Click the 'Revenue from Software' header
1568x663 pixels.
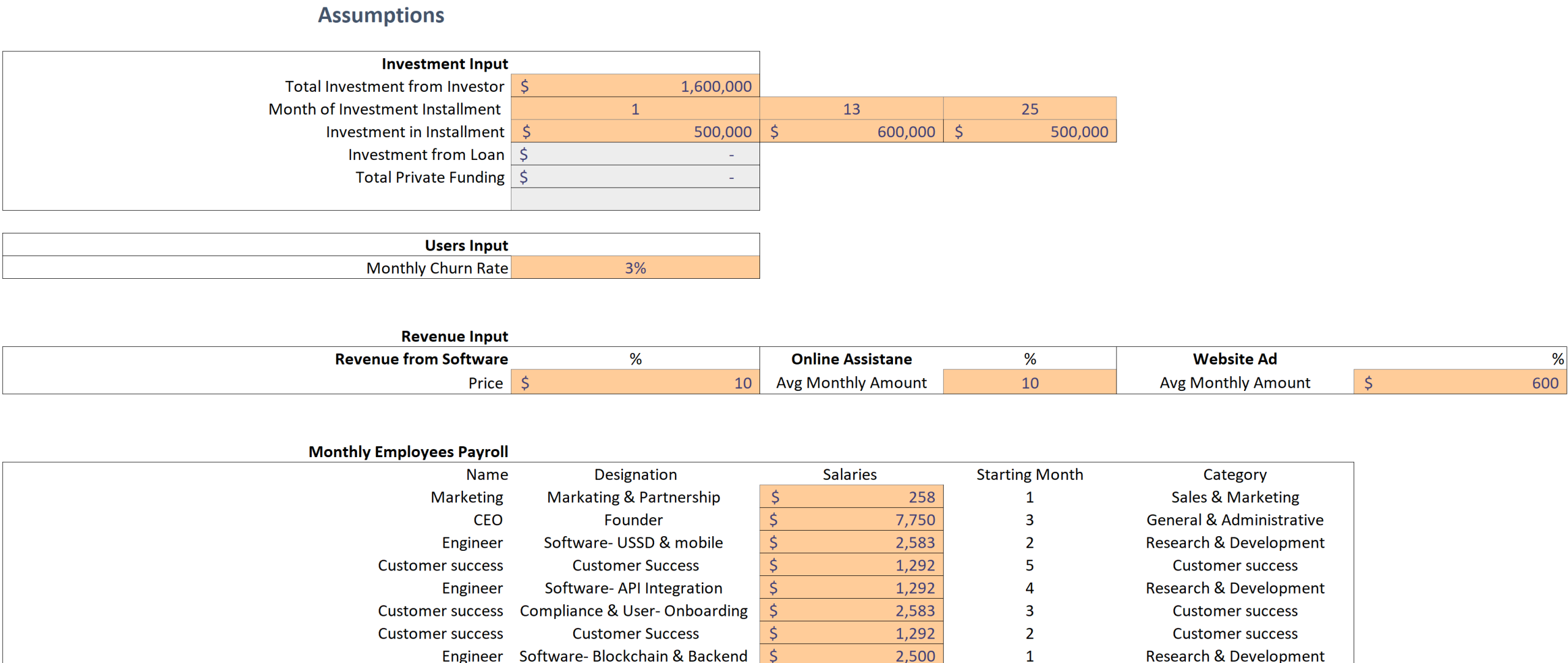click(x=421, y=358)
